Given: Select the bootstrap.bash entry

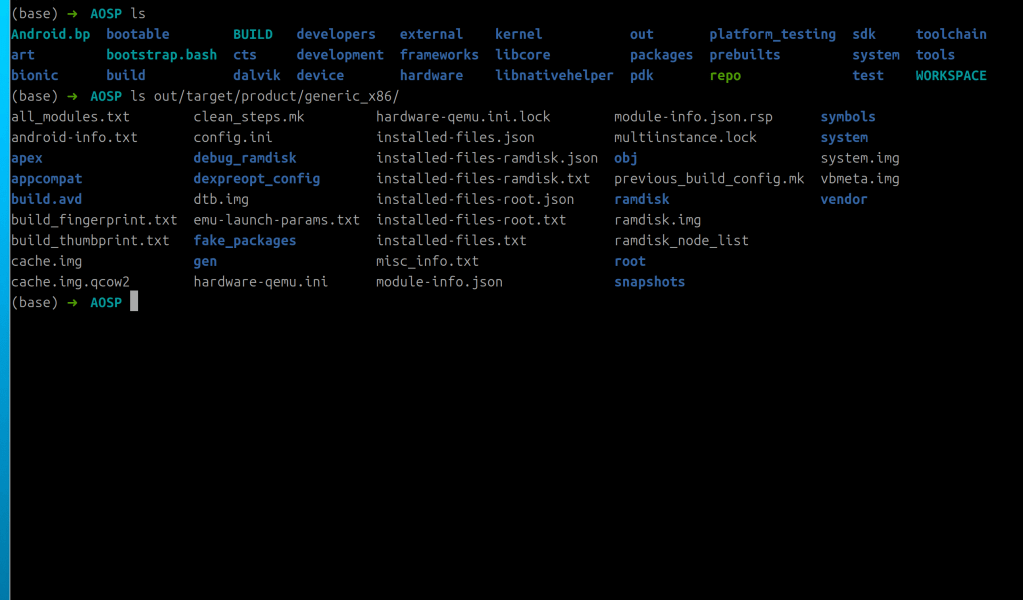Looking at the screenshot, I should click(161, 55).
